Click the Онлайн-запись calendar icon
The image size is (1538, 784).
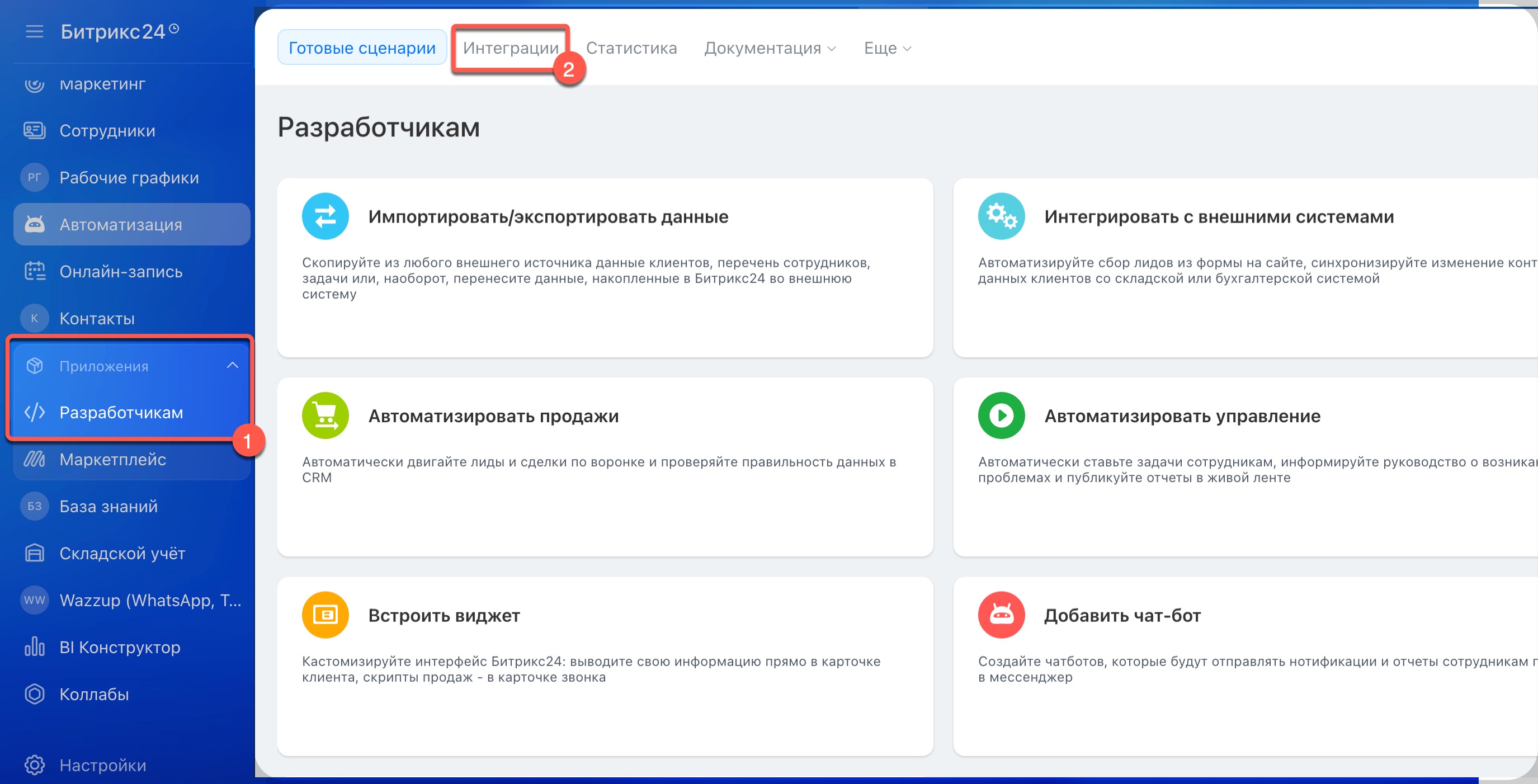[x=35, y=271]
